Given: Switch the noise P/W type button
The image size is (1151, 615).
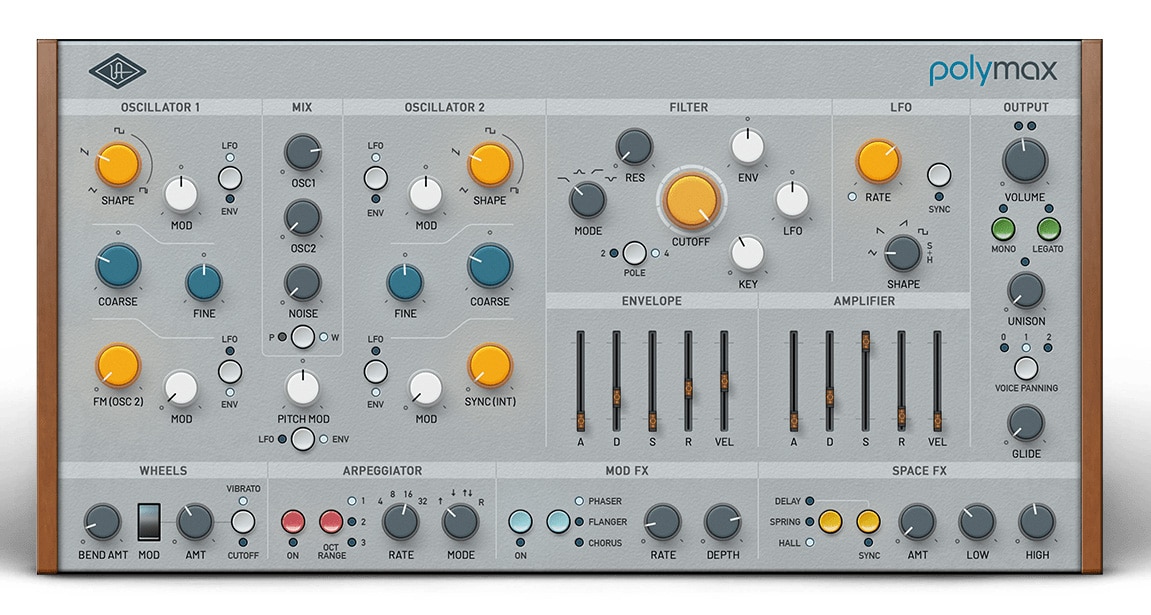Looking at the screenshot, I should (x=302, y=337).
